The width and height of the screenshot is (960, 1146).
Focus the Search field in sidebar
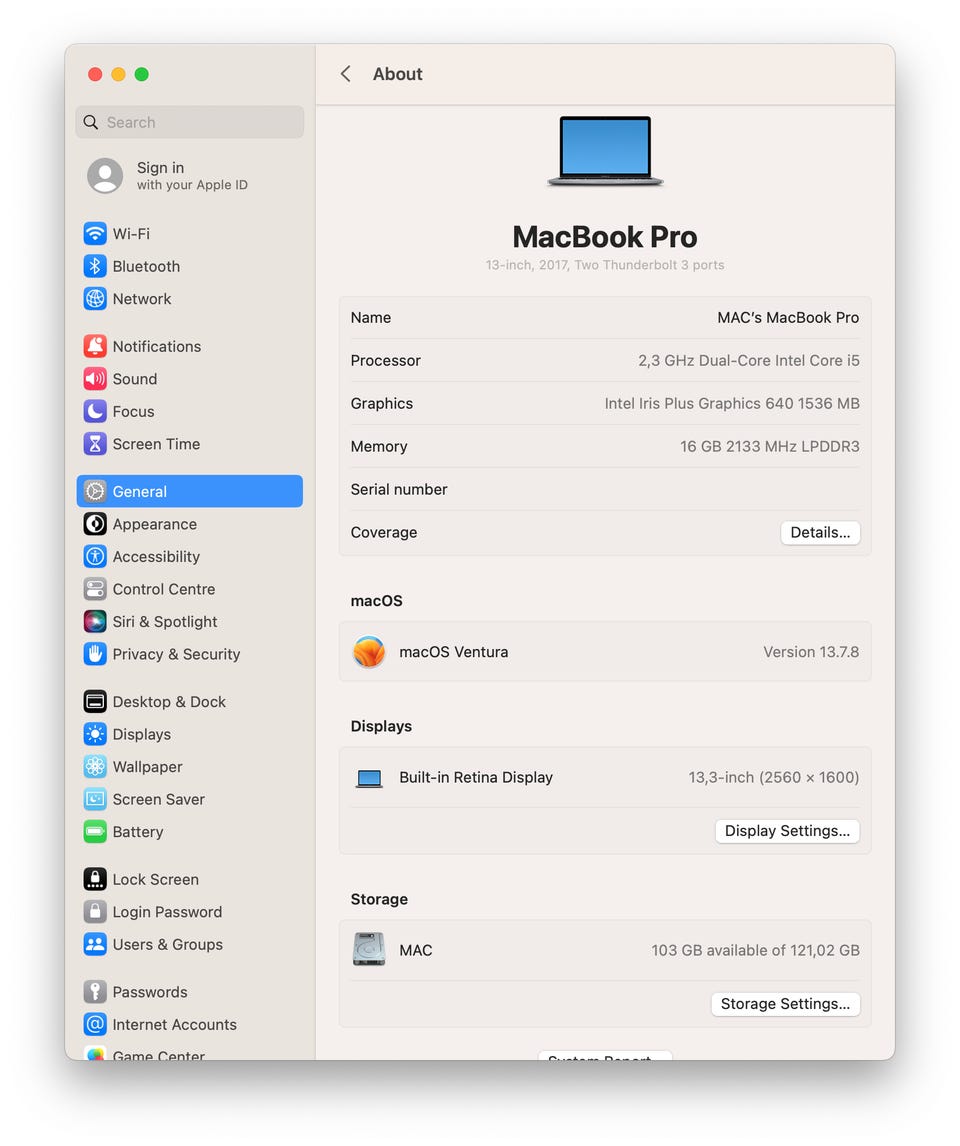coord(190,122)
